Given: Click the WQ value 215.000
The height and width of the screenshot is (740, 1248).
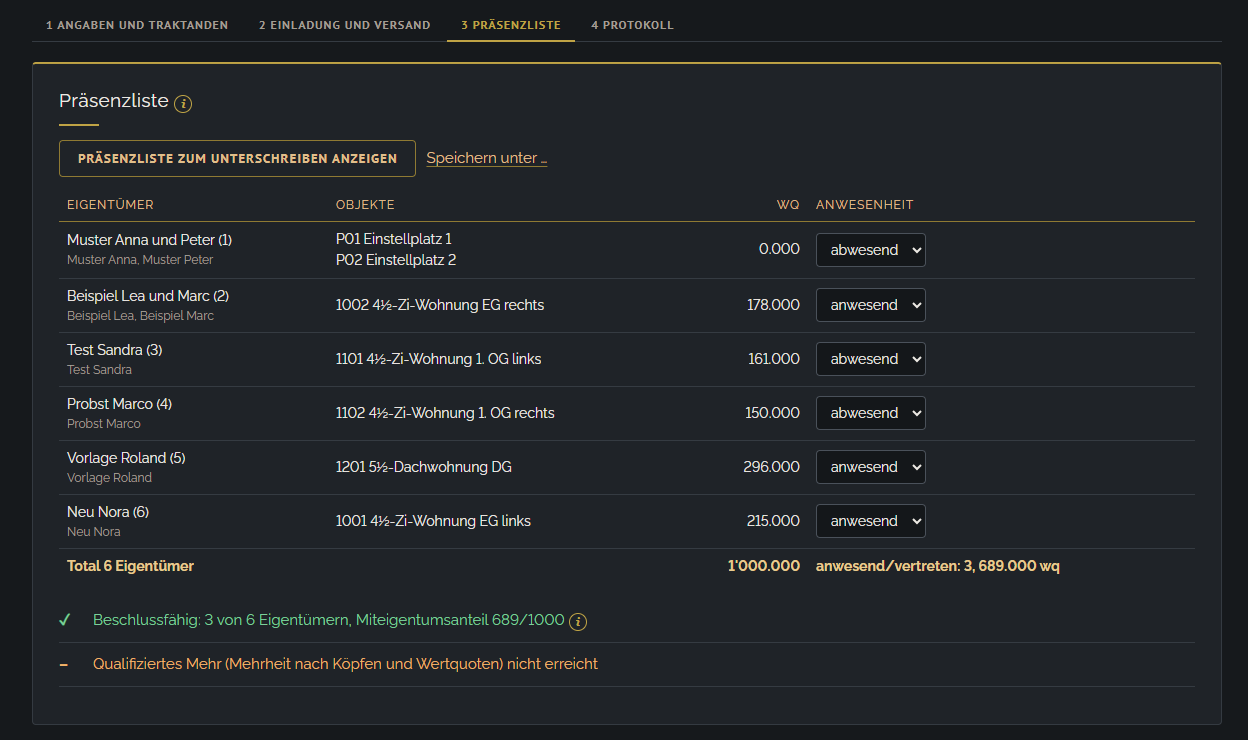Looking at the screenshot, I should [x=773, y=521].
